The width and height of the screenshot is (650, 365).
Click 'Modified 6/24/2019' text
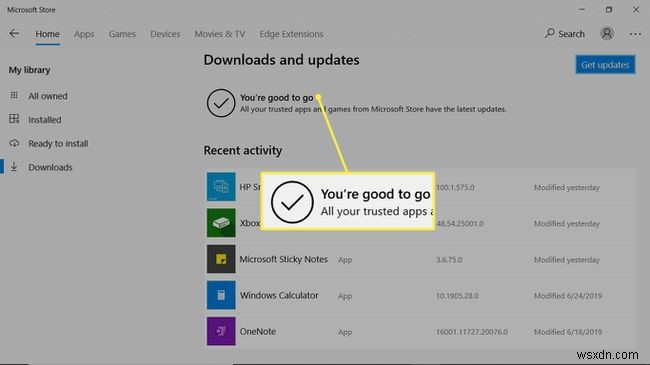coord(568,296)
